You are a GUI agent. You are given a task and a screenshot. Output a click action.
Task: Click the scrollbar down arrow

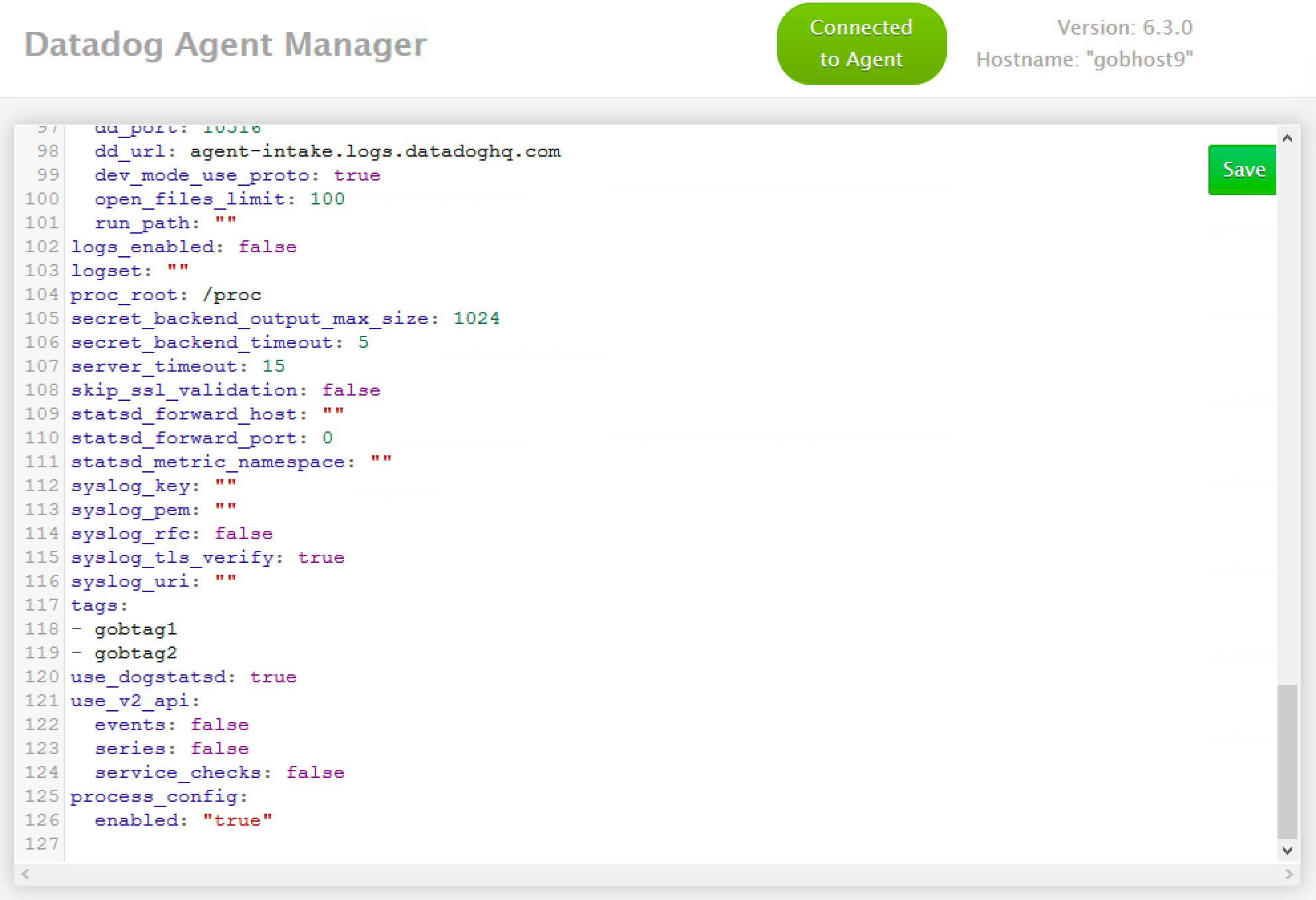(x=1287, y=850)
